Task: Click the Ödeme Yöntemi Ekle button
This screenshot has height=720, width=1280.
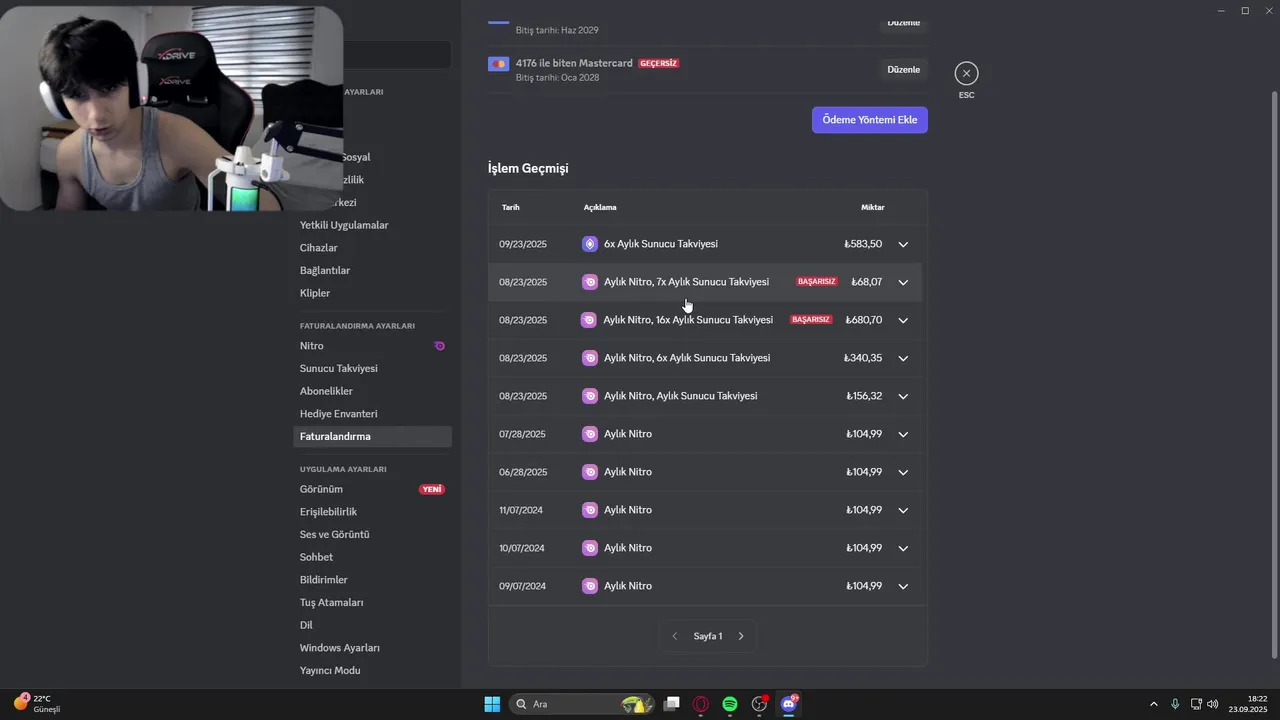Action: click(x=870, y=120)
